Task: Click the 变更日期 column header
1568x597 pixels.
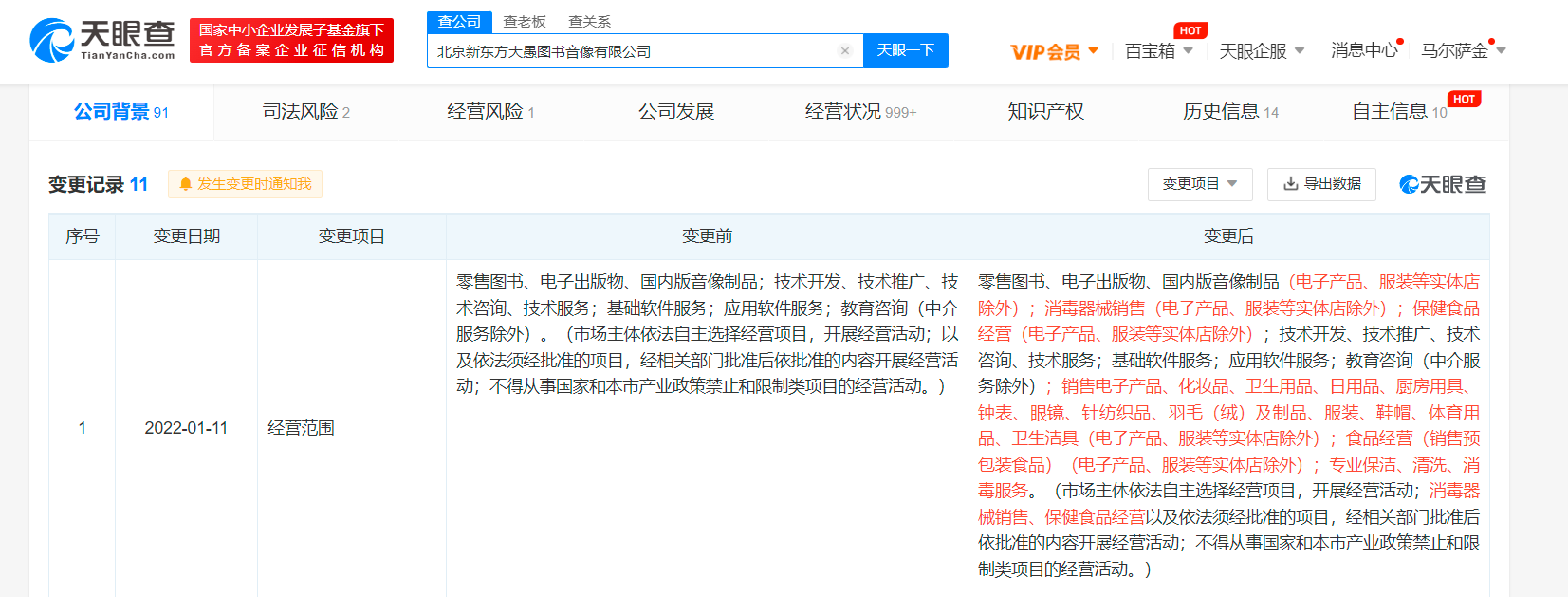Action: (x=186, y=236)
